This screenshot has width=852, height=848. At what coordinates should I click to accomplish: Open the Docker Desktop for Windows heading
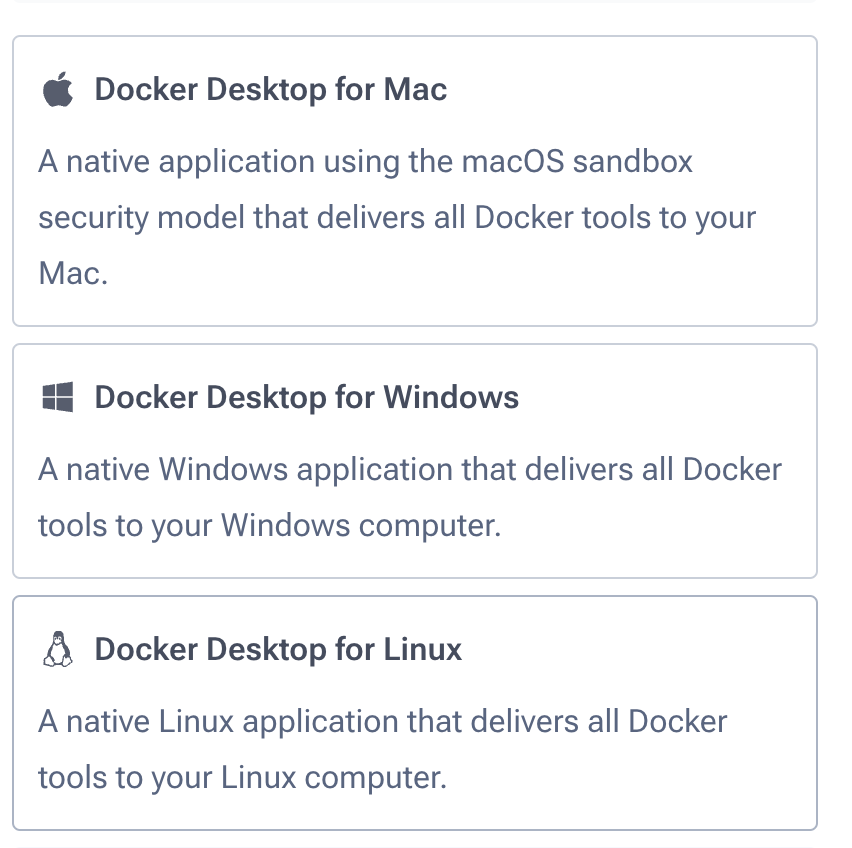pyautogui.click(x=306, y=398)
